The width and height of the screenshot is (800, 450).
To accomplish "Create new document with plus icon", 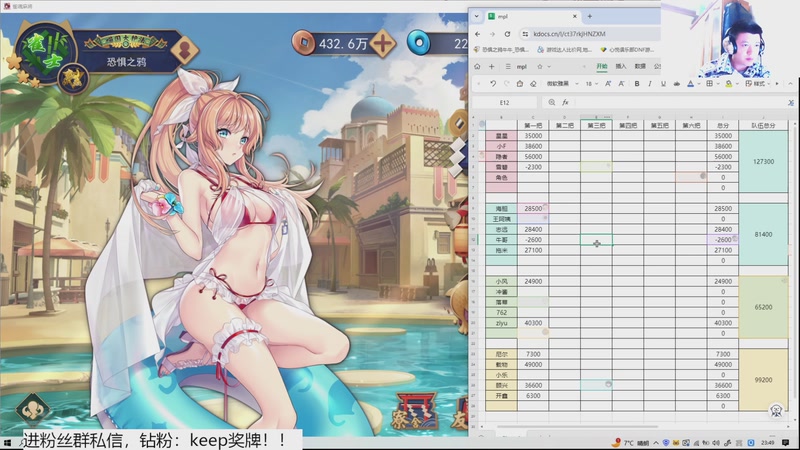I will point(491,66).
